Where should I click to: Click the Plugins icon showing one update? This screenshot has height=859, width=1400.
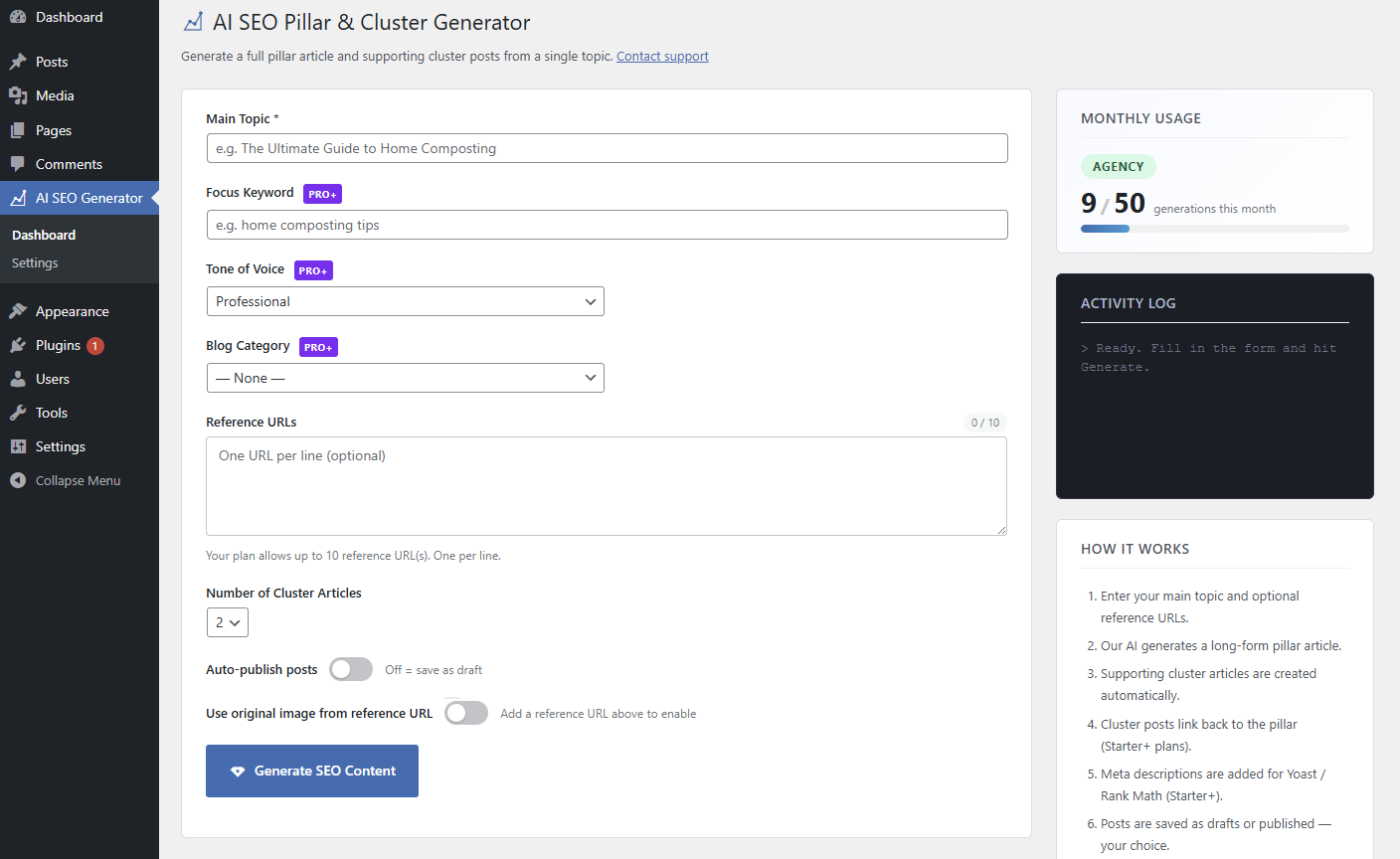pyautogui.click(x=20, y=345)
